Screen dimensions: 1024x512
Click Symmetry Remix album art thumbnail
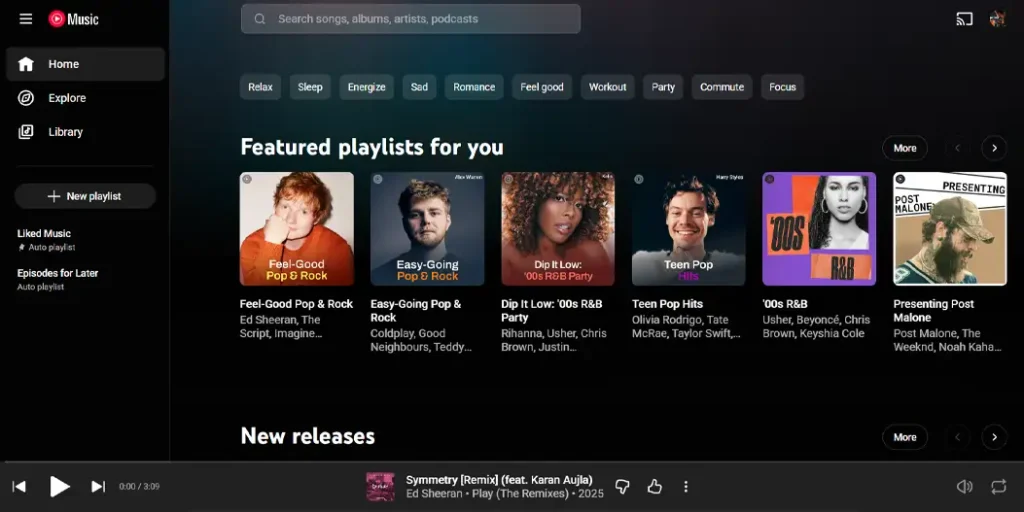coord(380,487)
